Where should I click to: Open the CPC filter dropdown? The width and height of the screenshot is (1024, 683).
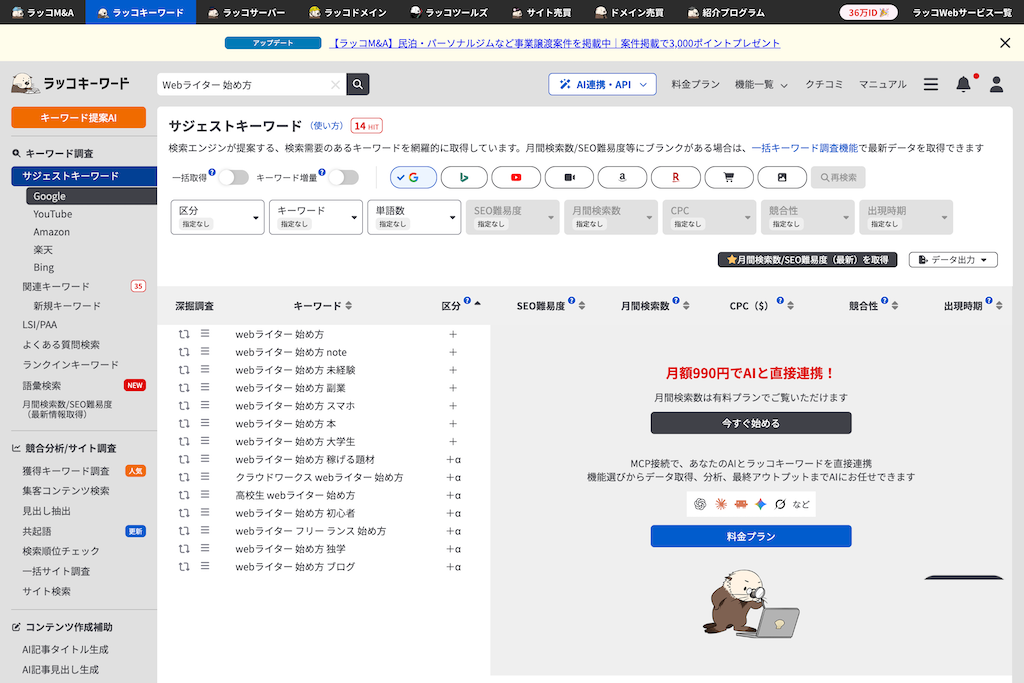709,217
